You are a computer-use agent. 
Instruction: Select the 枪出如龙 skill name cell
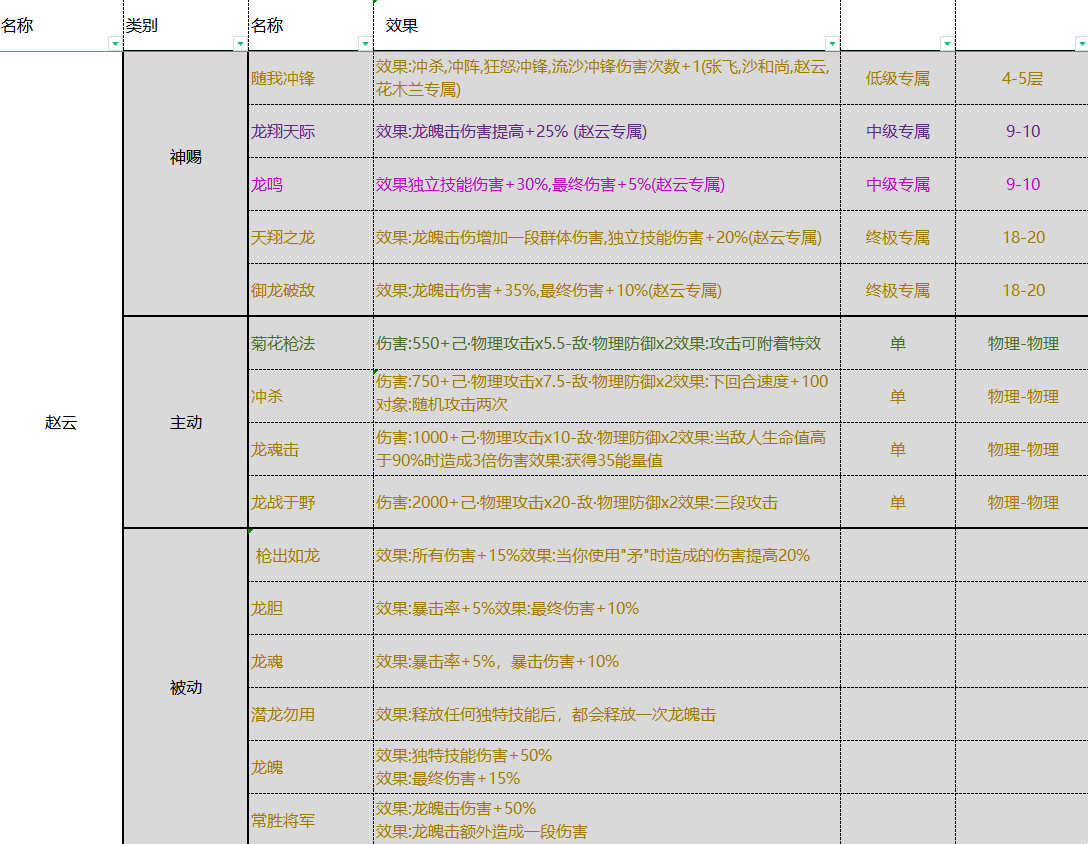coord(311,555)
